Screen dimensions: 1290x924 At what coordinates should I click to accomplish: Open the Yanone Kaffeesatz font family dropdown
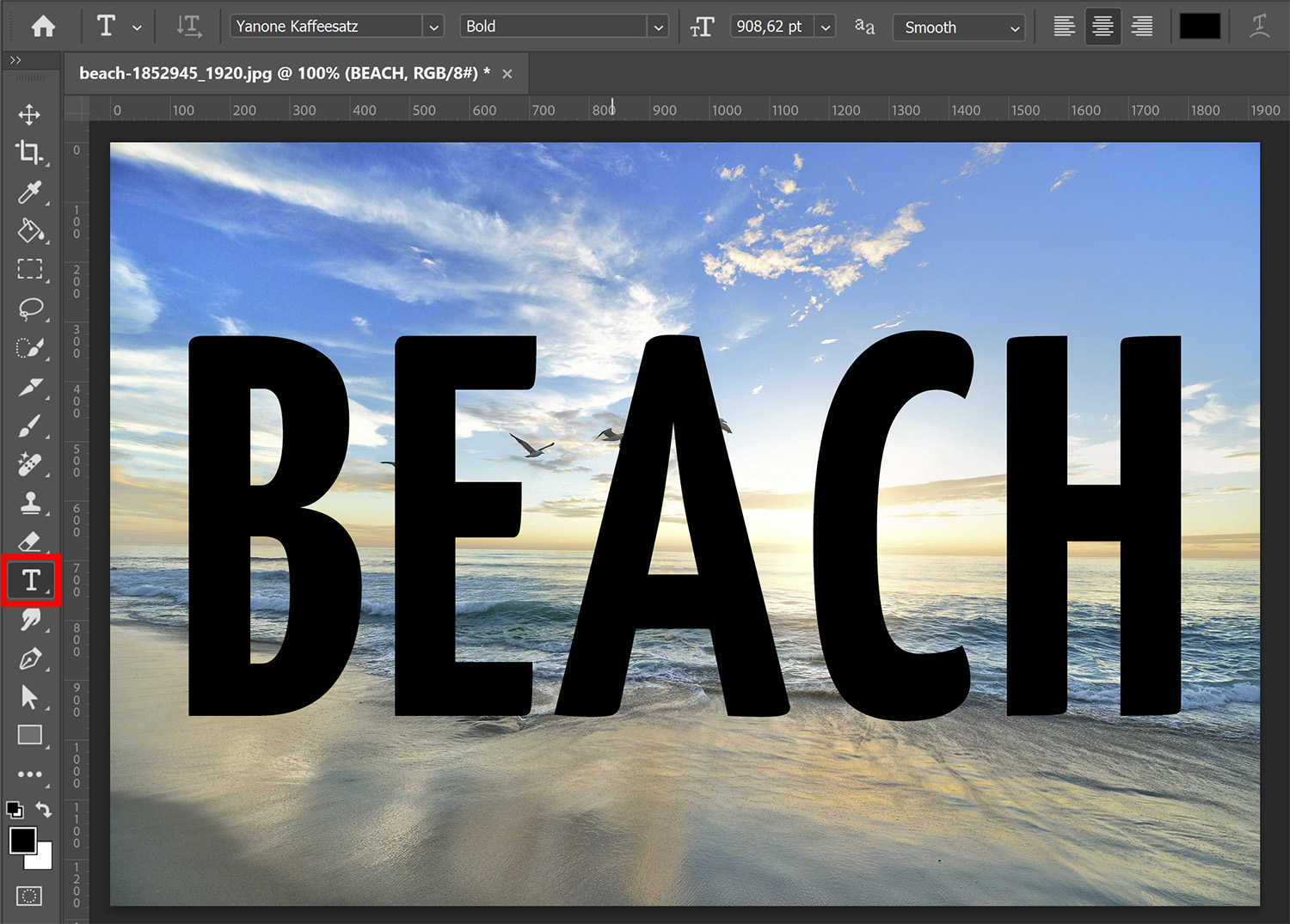[433, 26]
